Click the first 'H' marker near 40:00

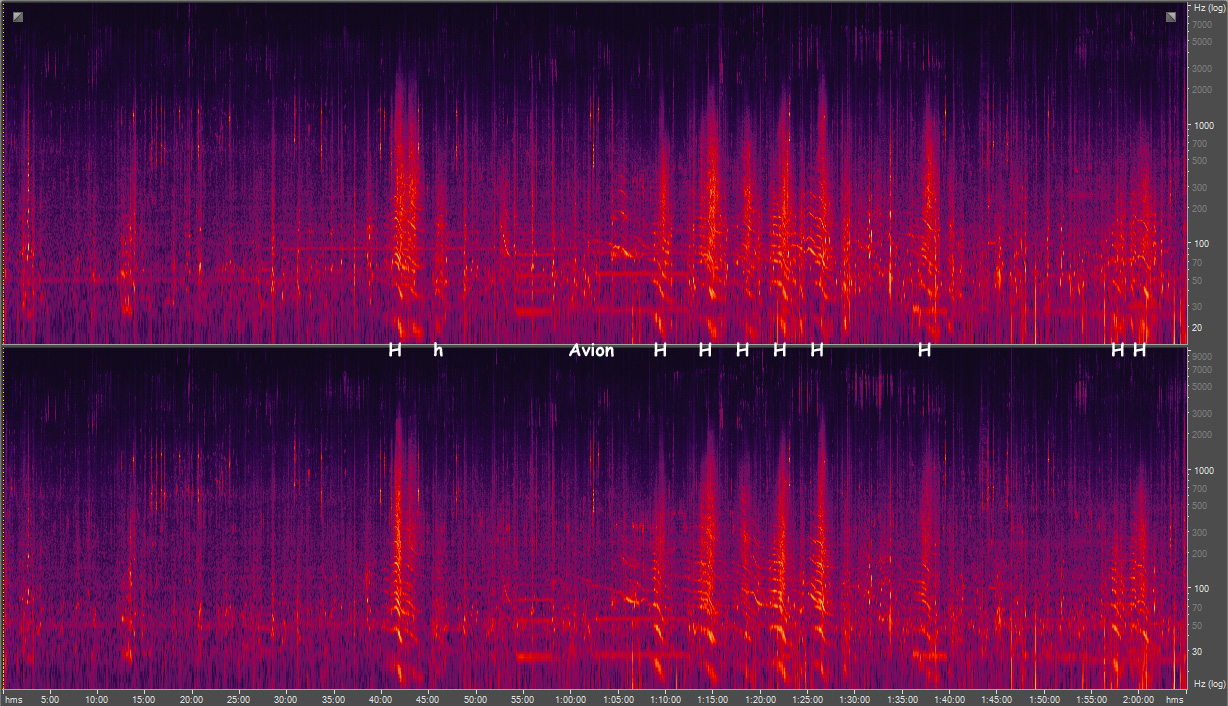395,350
